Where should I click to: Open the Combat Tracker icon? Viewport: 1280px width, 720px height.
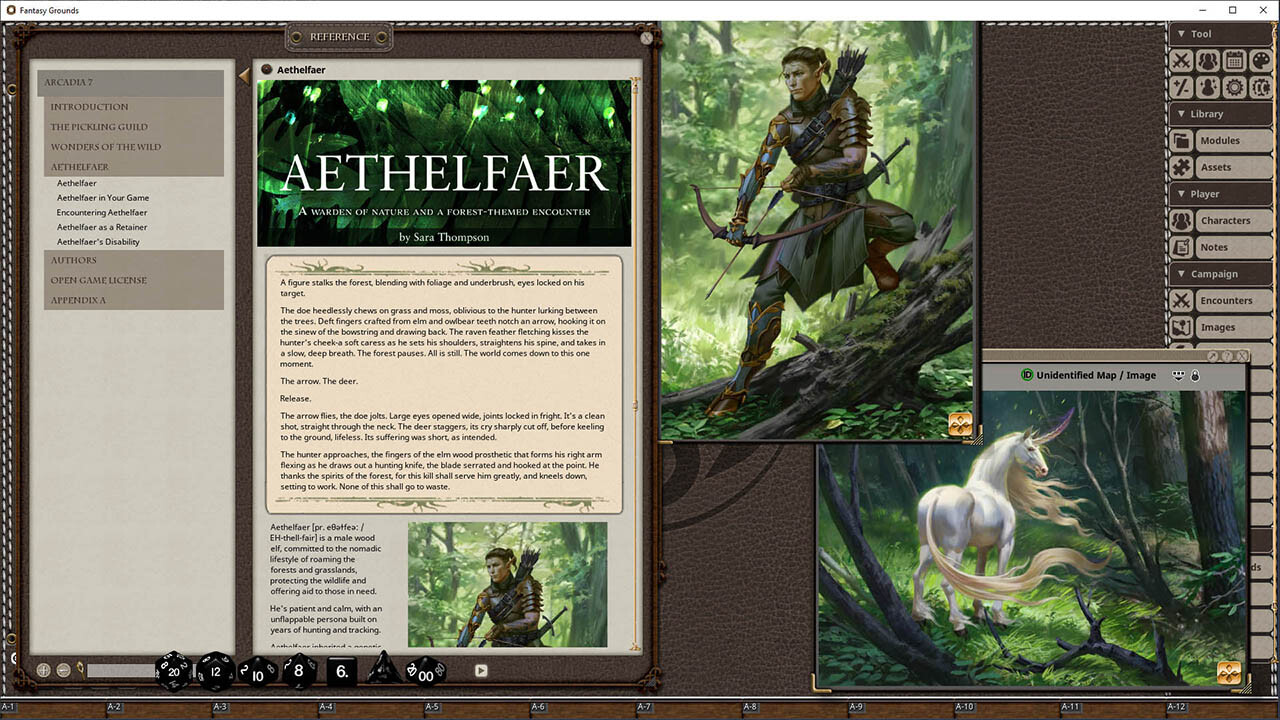[1183, 60]
